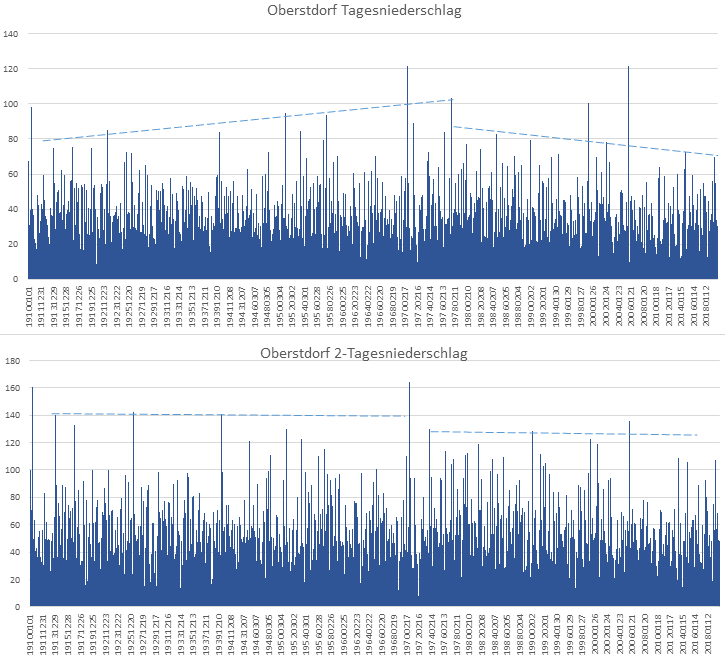Click the 140 y-axis label in top chart
This screenshot has width=725, height=667.
pyautogui.click(x=11, y=34)
